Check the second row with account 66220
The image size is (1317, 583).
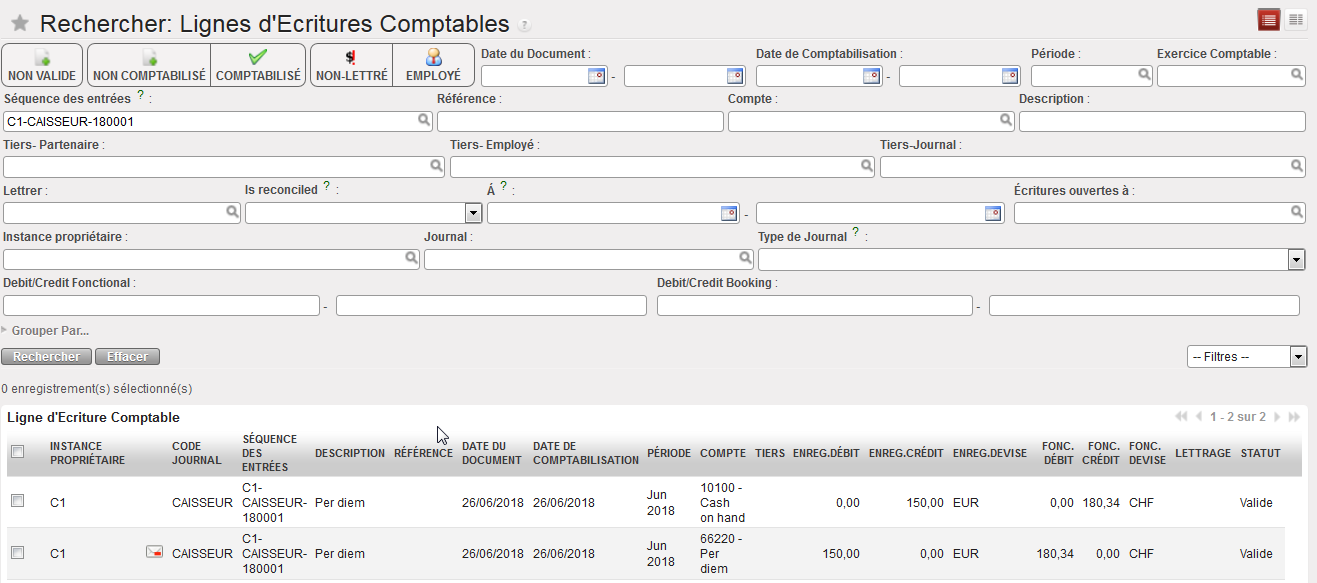17,552
